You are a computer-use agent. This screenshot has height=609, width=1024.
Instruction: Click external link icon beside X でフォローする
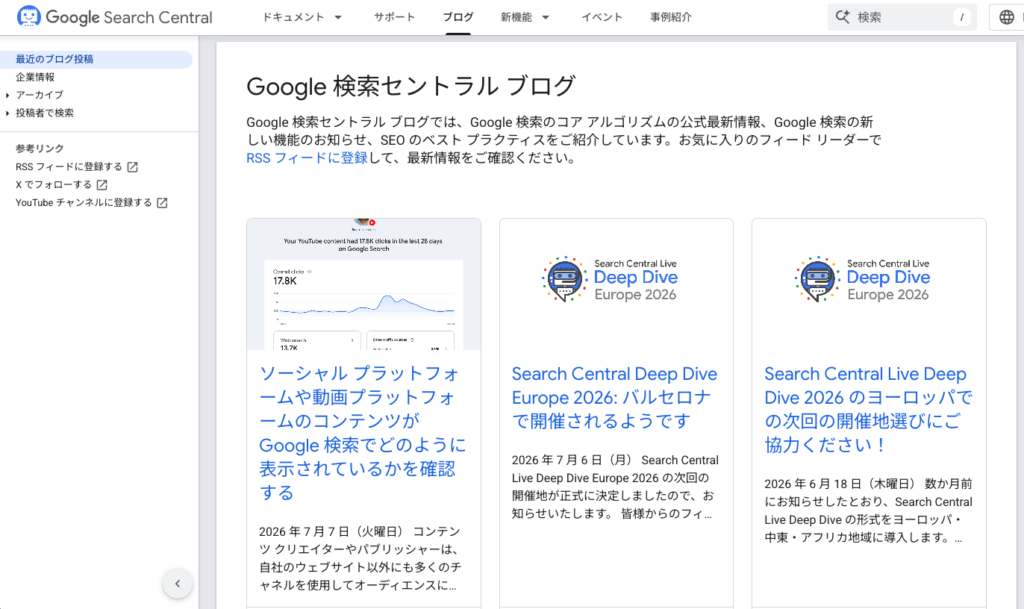[102, 185]
